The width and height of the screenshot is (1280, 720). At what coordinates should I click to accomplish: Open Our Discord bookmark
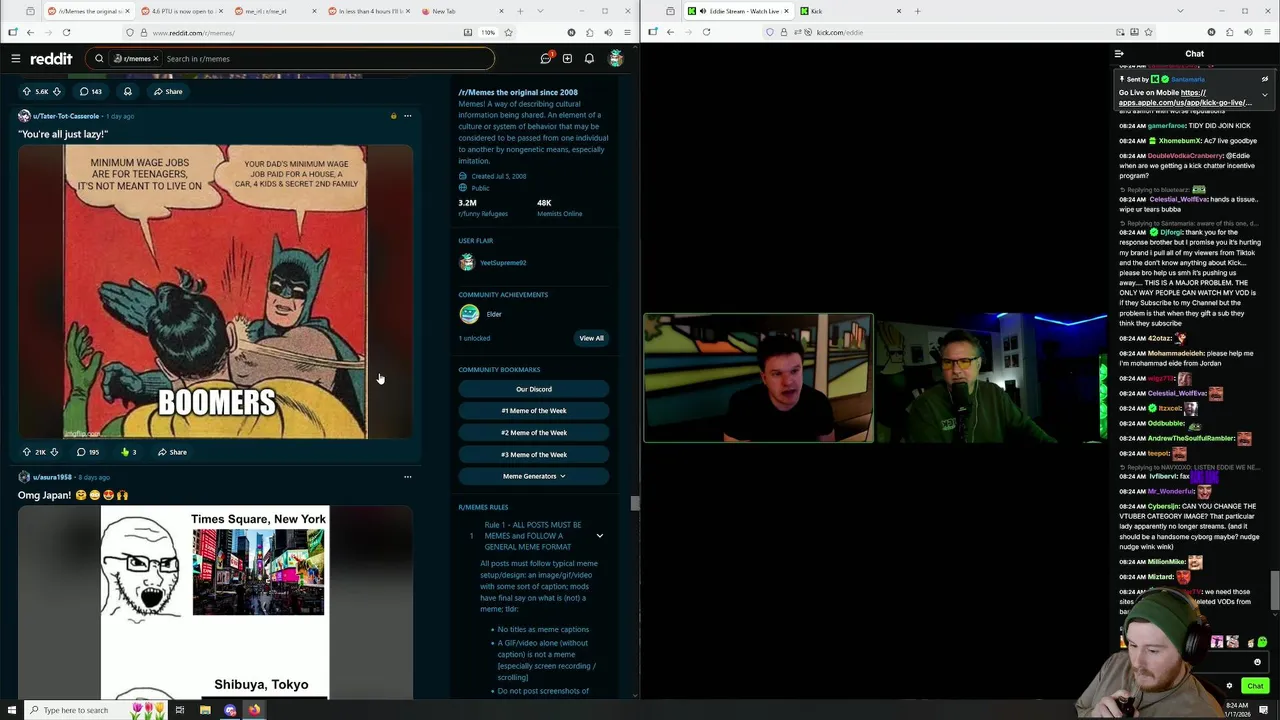pyautogui.click(x=534, y=389)
